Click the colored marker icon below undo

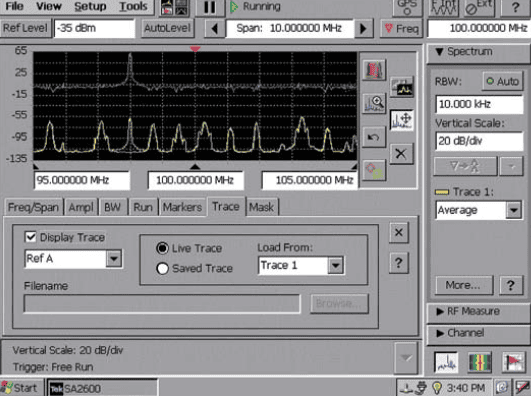coord(374,170)
